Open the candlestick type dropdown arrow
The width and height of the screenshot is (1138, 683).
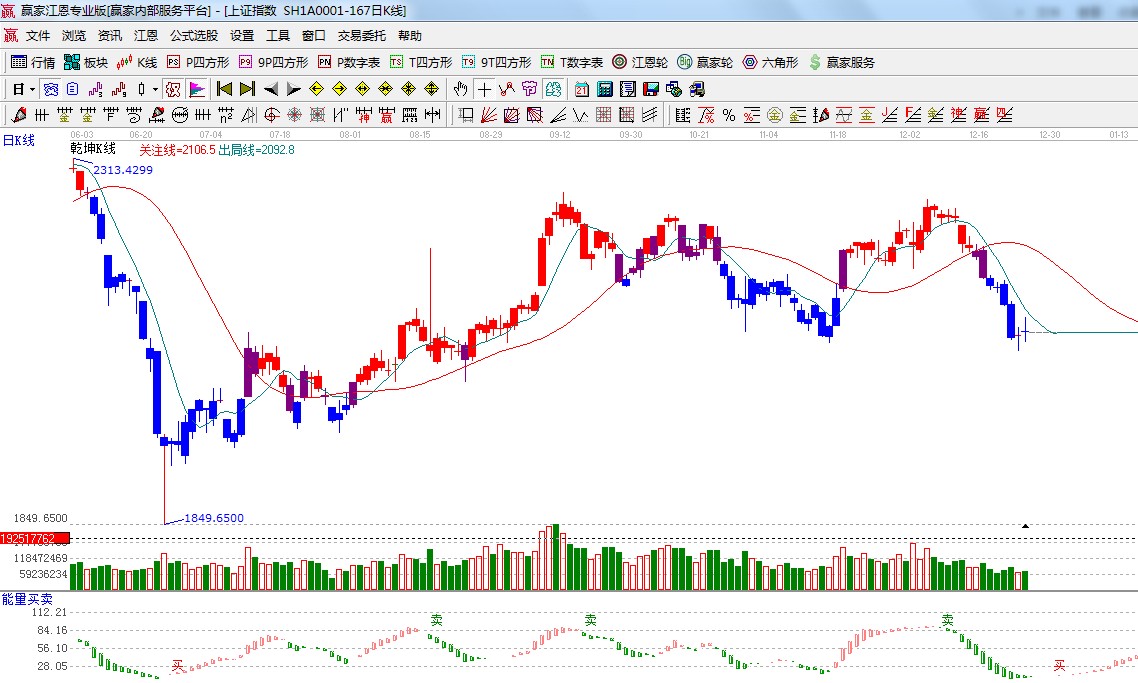pyautogui.click(x=155, y=89)
